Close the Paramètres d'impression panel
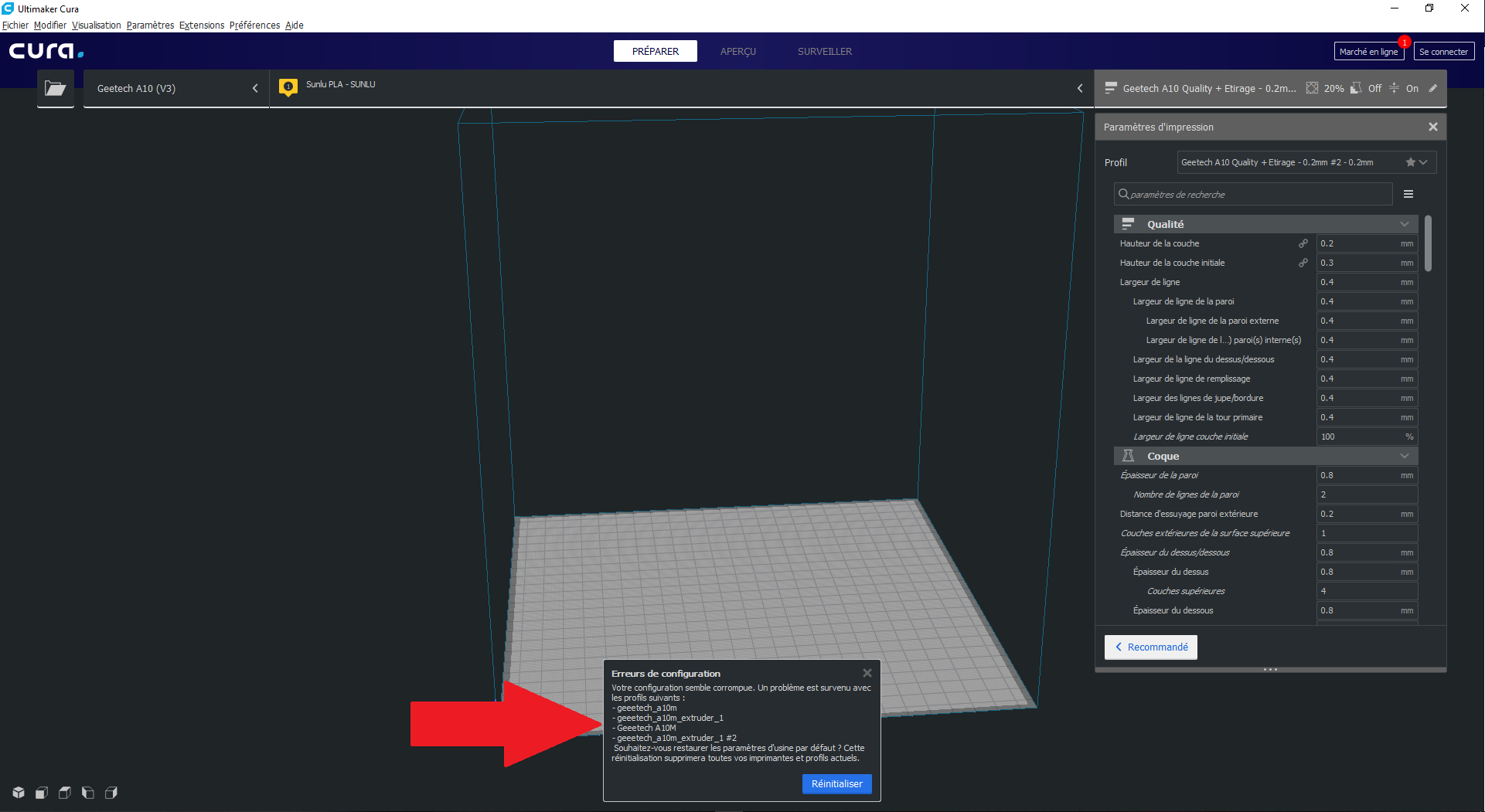This screenshot has height=812, width=1485. pyautogui.click(x=1433, y=127)
